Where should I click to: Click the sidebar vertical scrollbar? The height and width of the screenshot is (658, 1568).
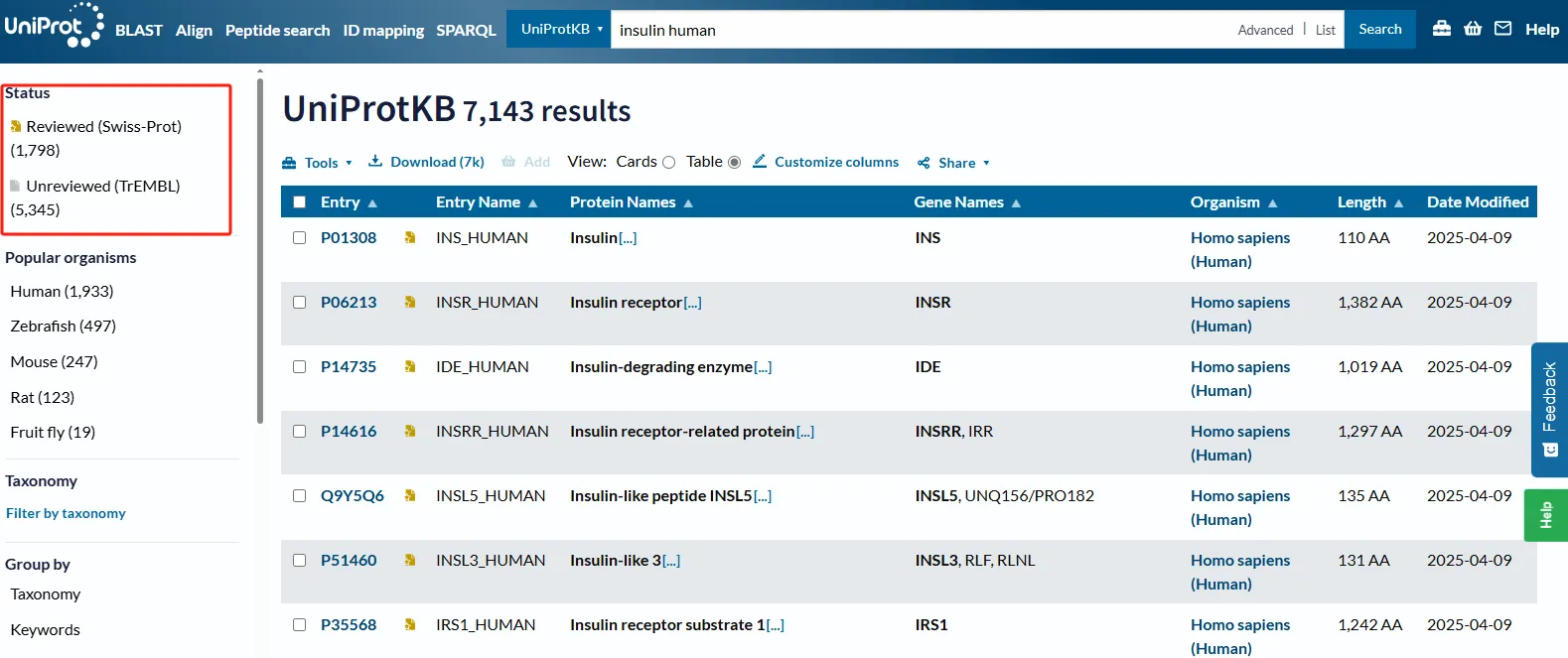(260, 248)
